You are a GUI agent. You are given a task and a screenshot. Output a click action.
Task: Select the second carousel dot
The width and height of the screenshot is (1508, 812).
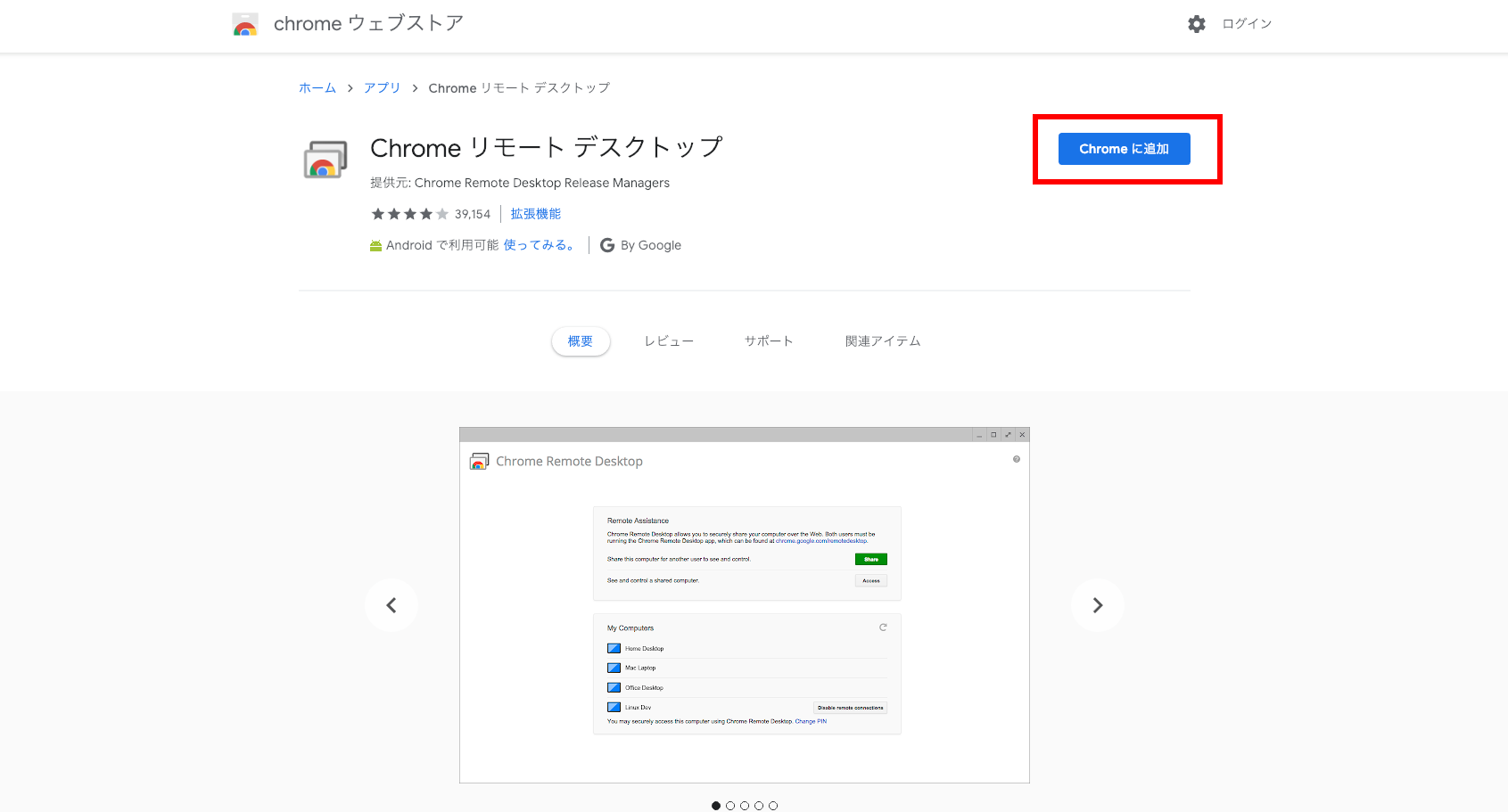(730, 806)
